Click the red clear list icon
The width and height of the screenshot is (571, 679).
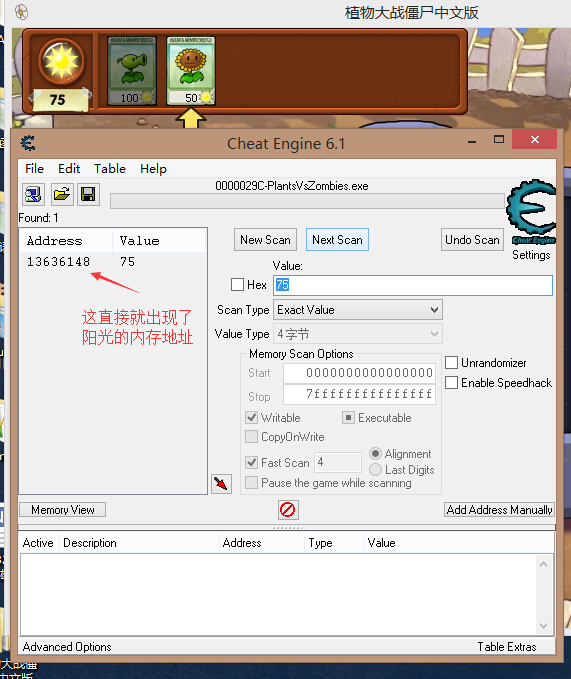288,509
